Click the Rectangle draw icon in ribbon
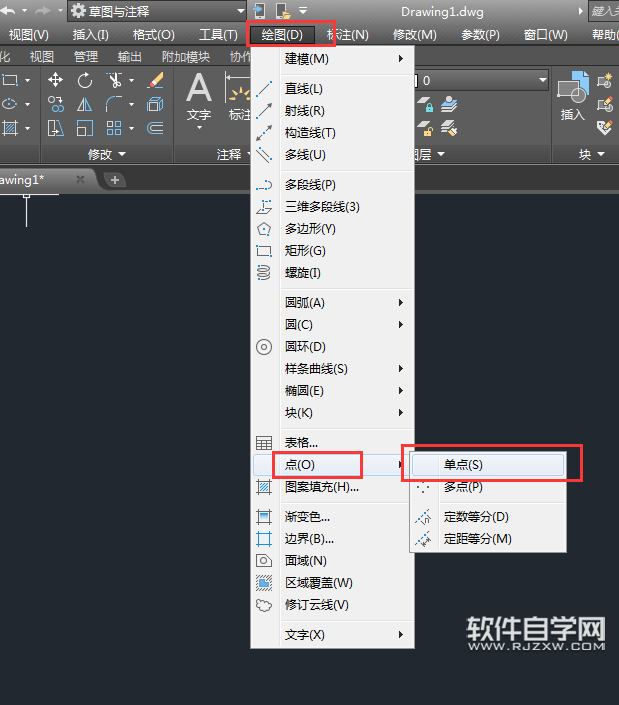The width and height of the screenshot is (619, 705). pyautogui.click(x=10, y=80)
